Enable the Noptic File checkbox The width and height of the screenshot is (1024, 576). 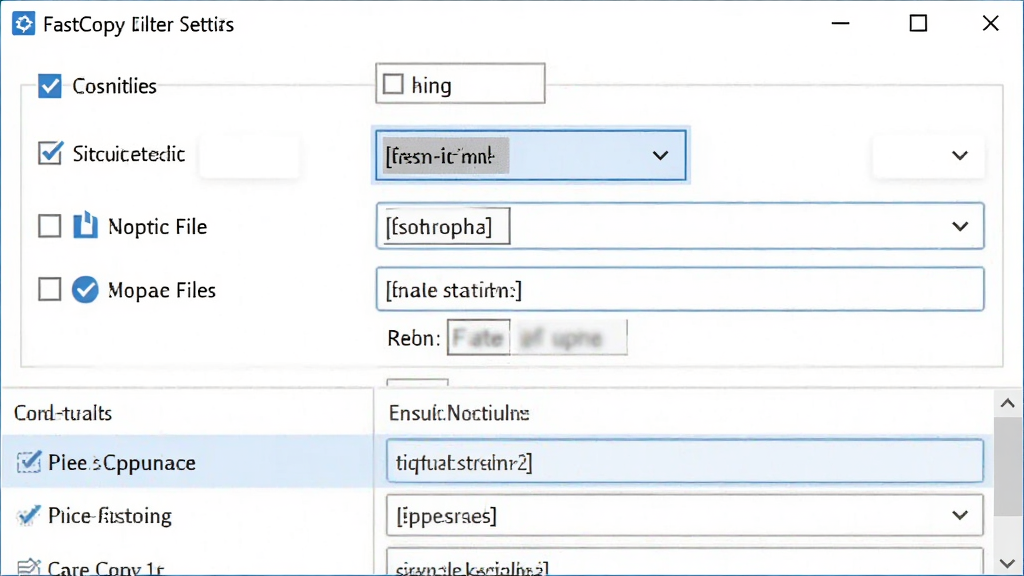click(50, 226)
